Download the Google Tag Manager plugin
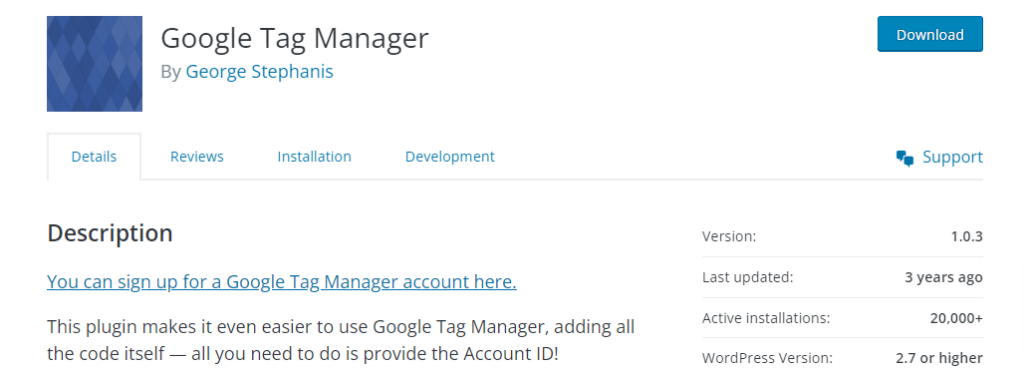The image size is (1024, 373). tap(930, 35)
